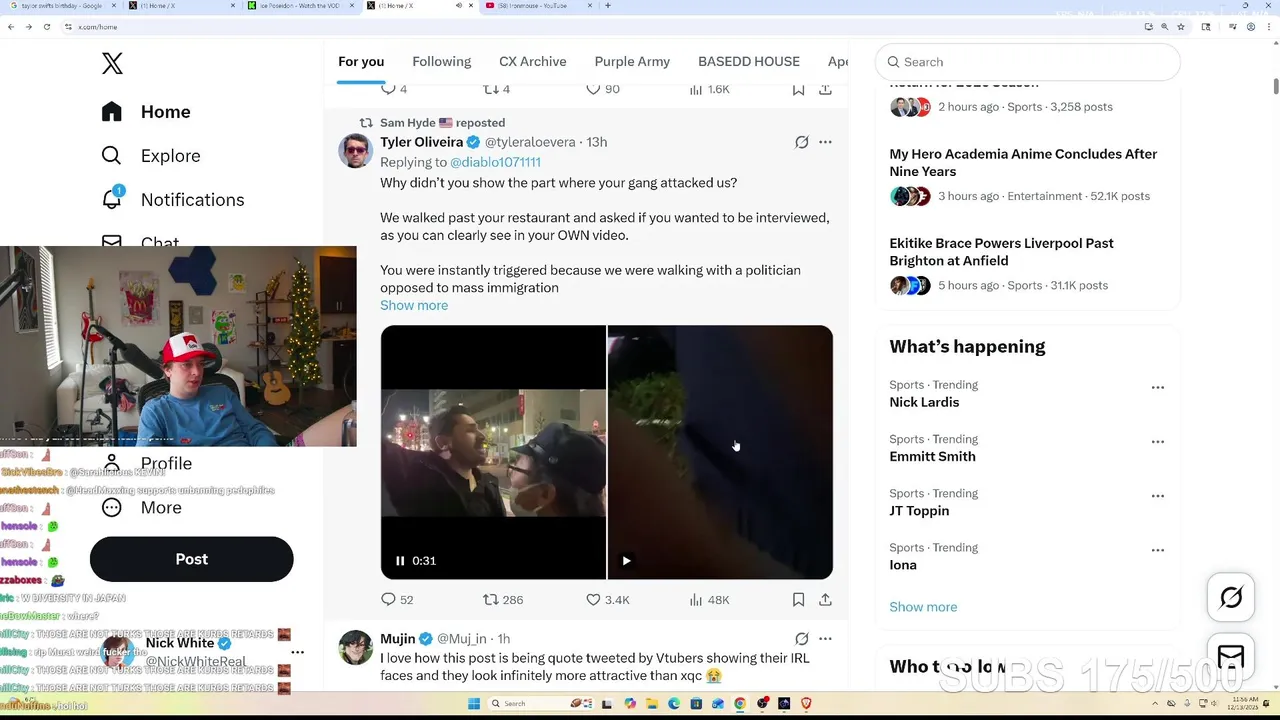
Task: Like Tyler Oliveira's post with 3.4K likes
Action: [608, 600]
